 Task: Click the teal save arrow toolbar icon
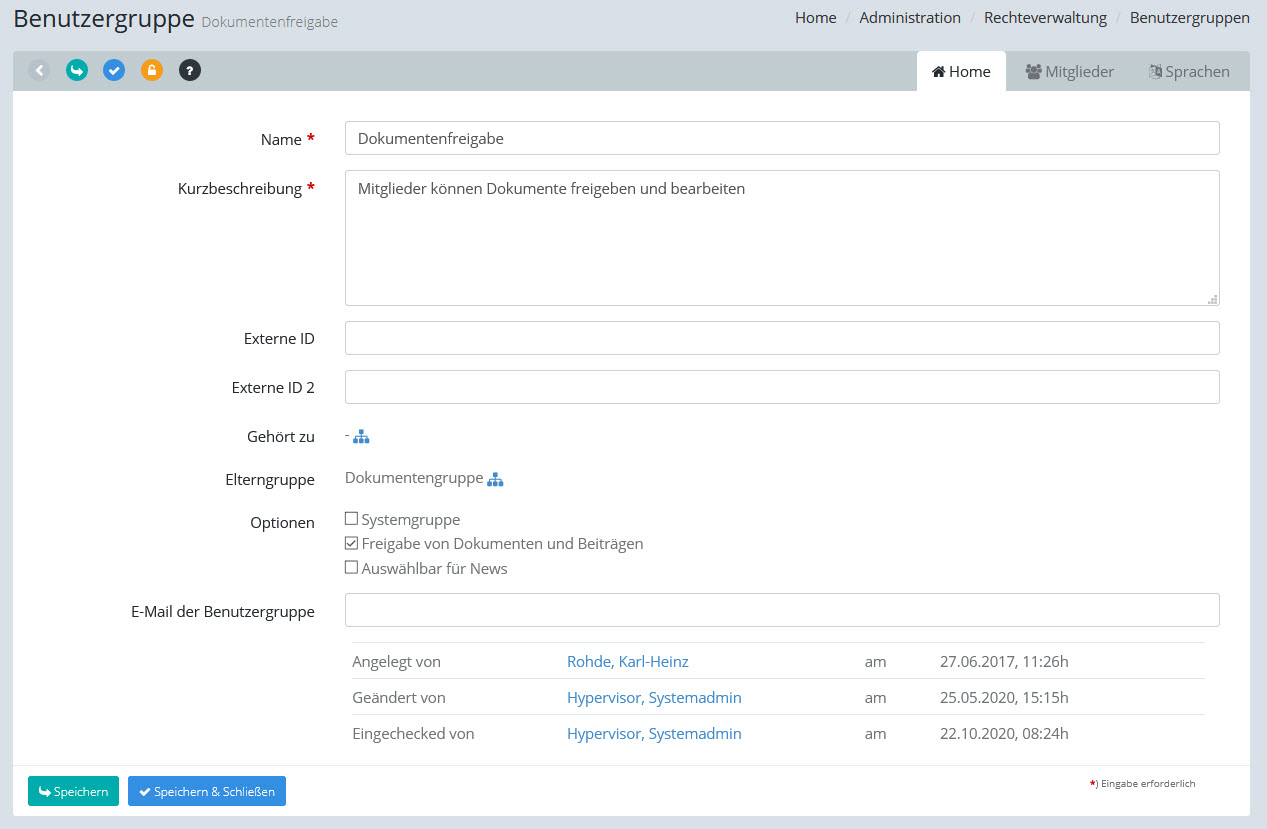tap(77, 70)
